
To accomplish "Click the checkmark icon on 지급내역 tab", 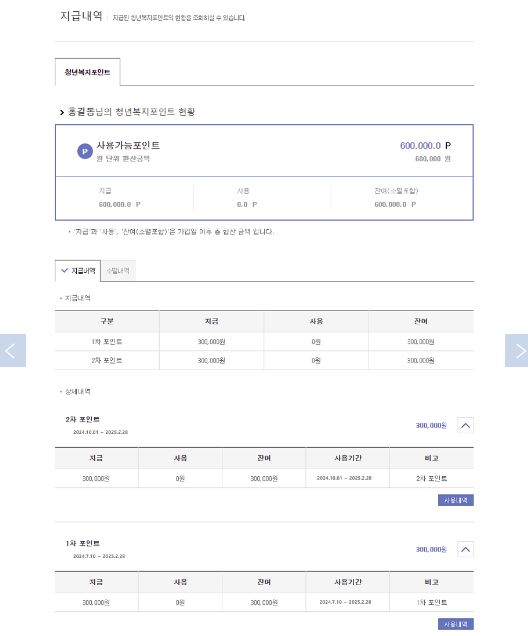I will tap(64, 271).
